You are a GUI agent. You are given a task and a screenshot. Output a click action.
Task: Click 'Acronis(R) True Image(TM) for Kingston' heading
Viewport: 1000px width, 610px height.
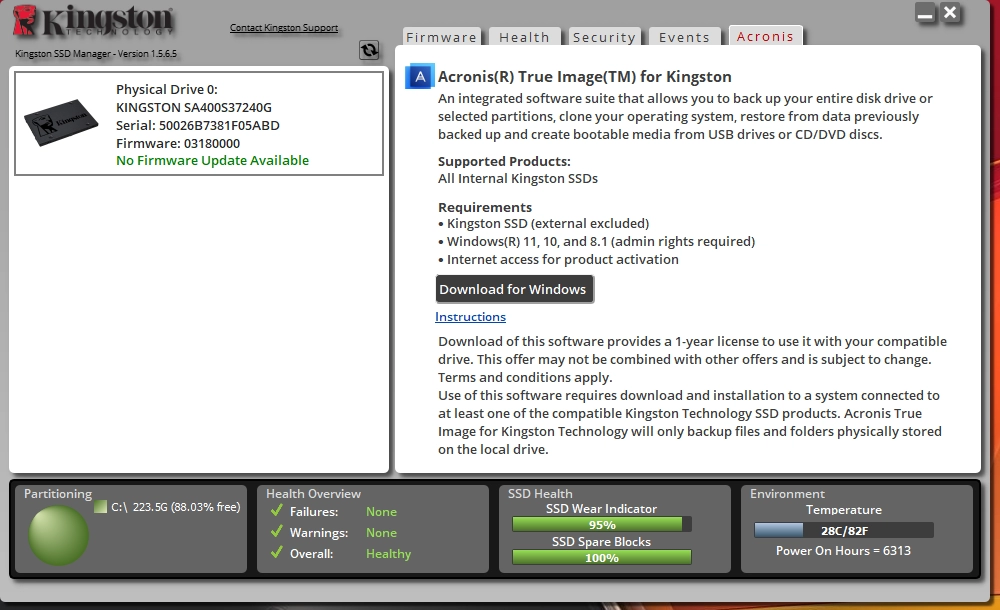585,77
